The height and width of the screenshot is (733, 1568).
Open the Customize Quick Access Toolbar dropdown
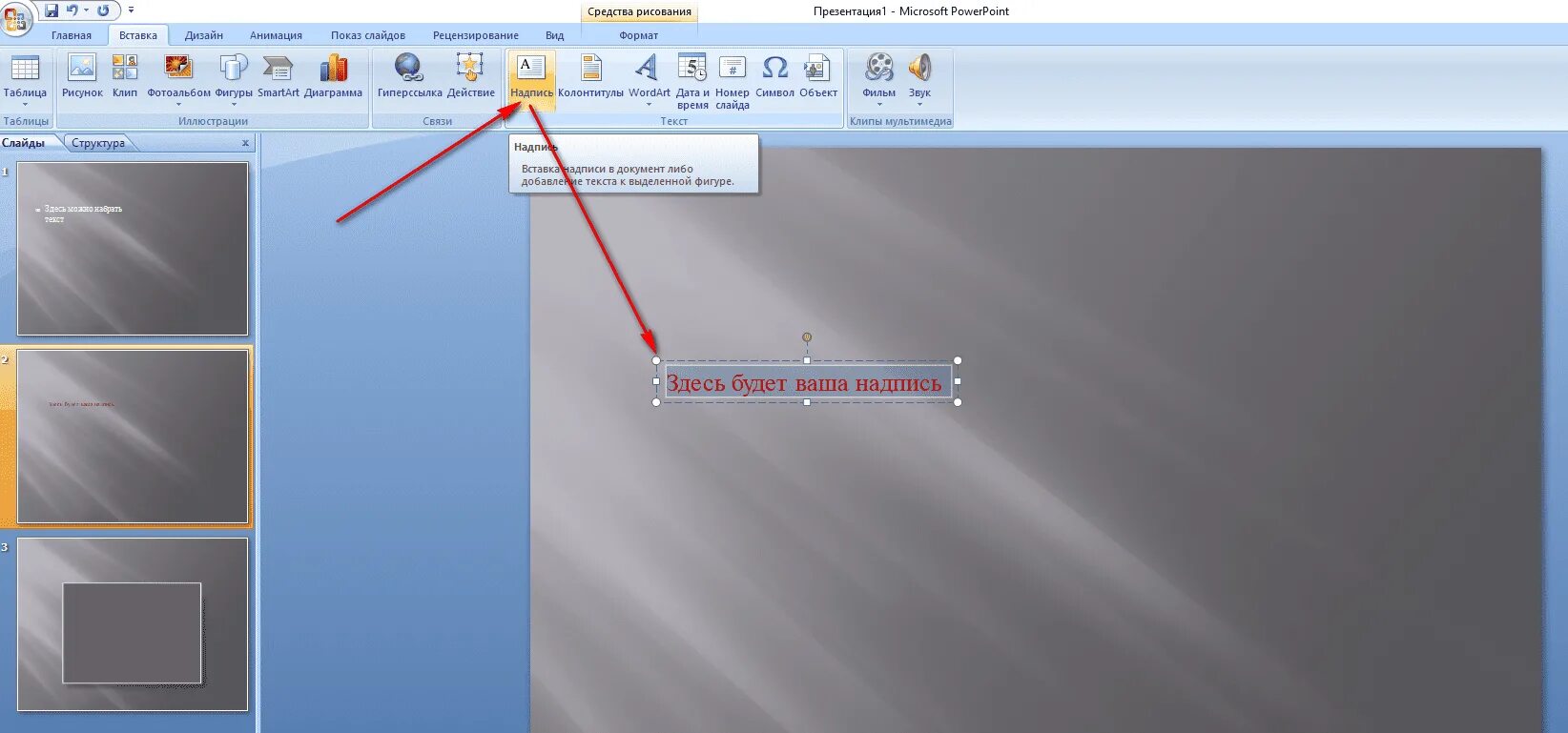(132, 10)
